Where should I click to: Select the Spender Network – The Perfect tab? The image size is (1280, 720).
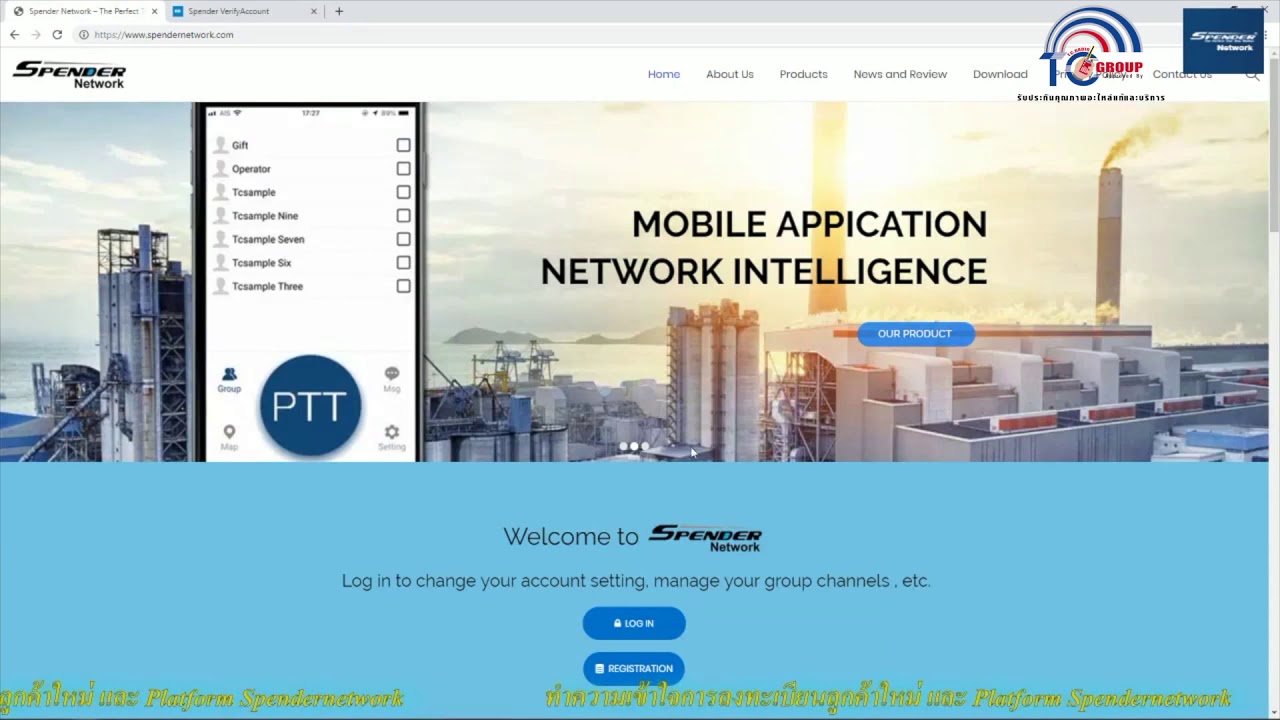pyautogui.click(x=85, y=11)
